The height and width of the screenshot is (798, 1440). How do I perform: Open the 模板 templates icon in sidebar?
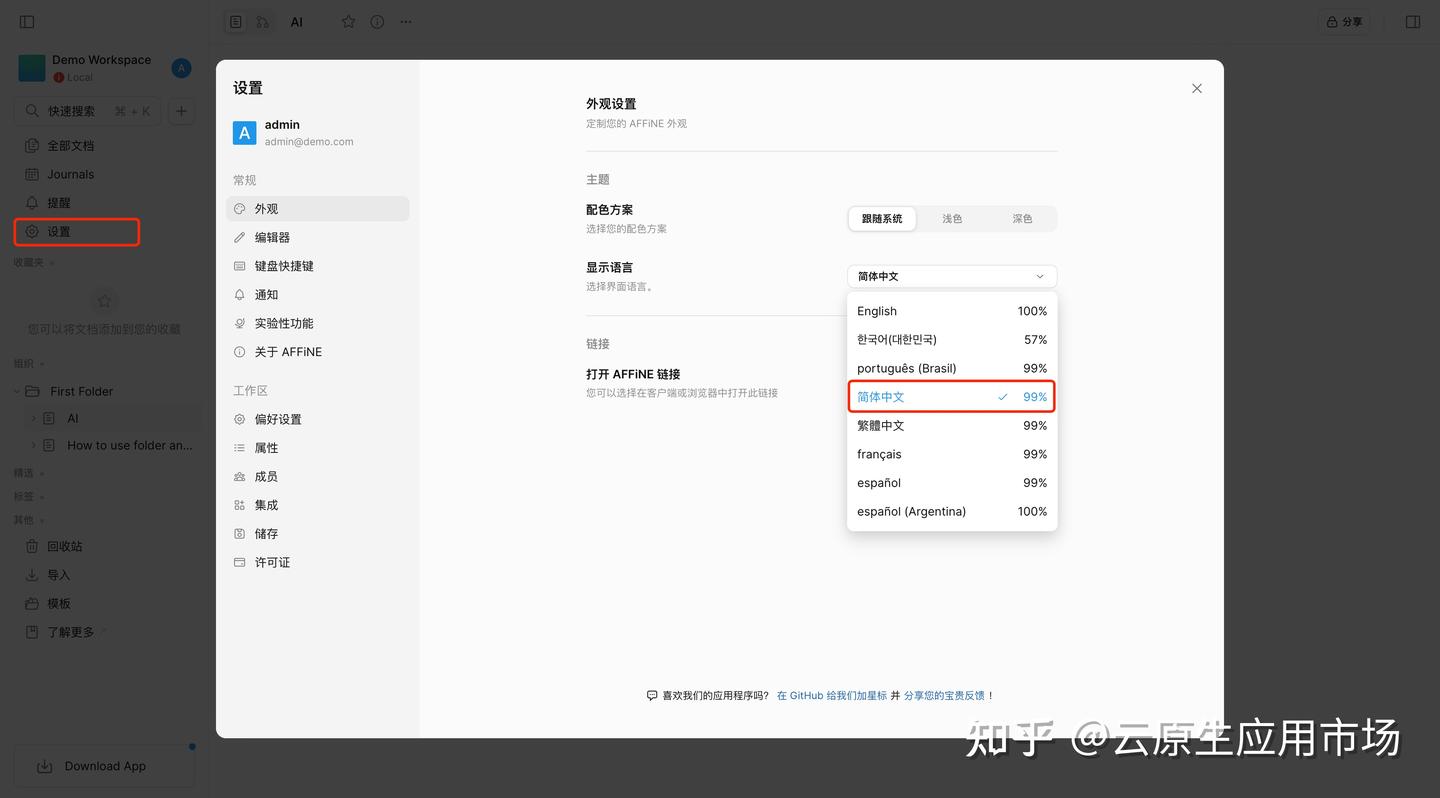[x=32, y=604]
